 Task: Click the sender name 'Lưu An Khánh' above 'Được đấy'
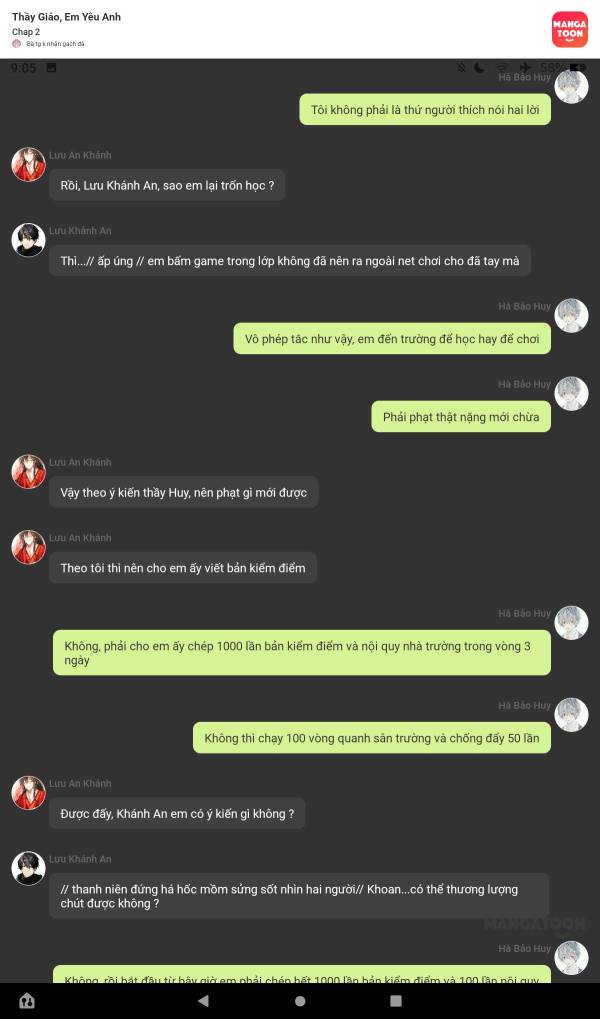pyautogui.click(x=81, y=783)
